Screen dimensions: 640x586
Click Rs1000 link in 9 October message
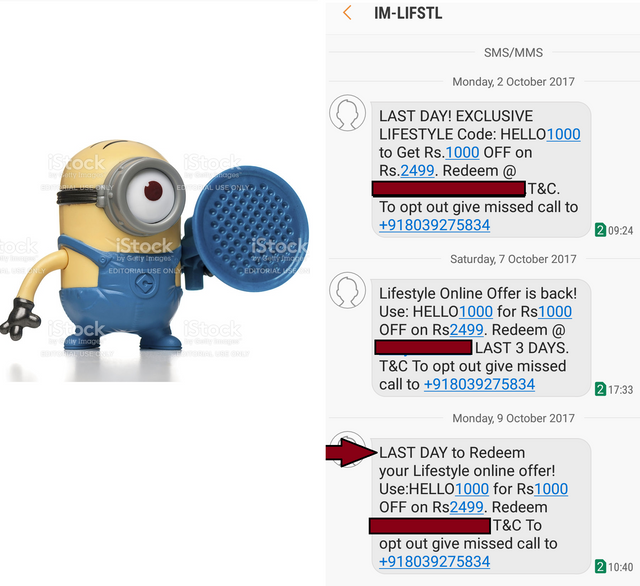click(551, 489)
